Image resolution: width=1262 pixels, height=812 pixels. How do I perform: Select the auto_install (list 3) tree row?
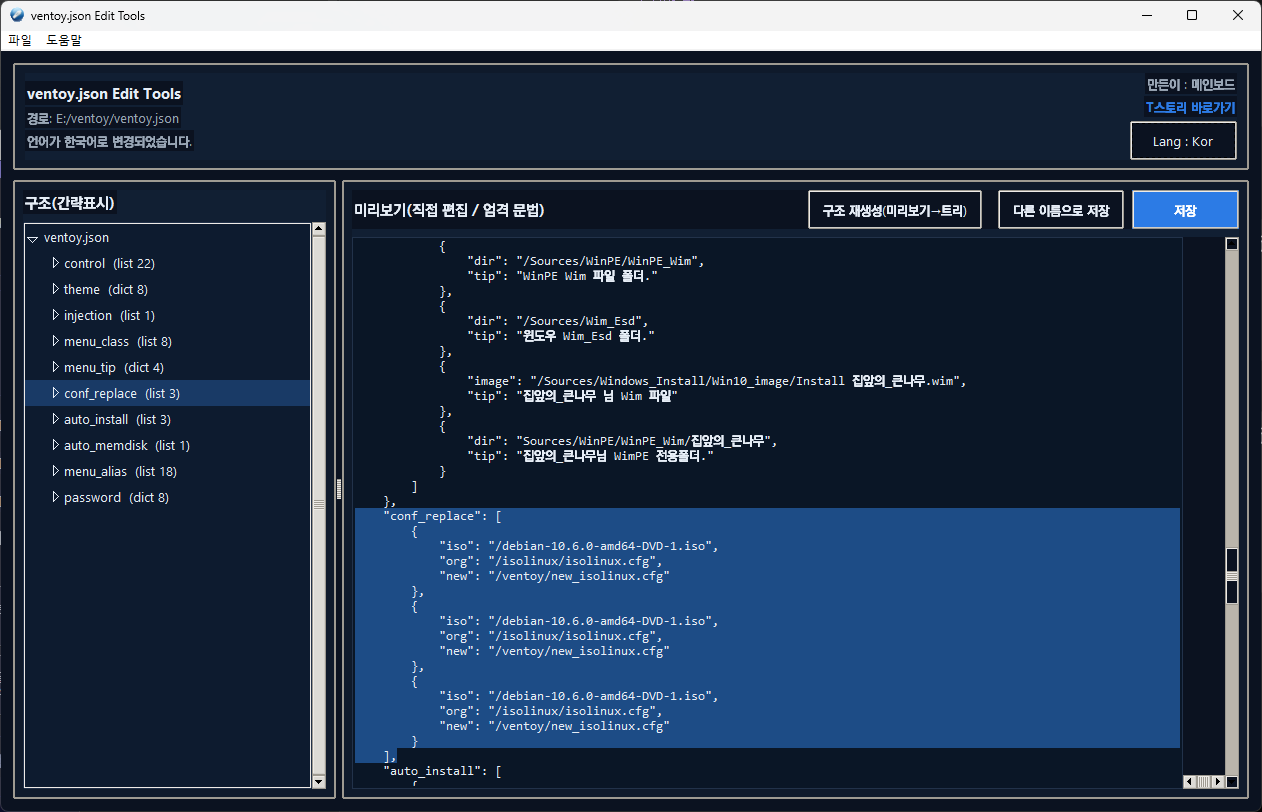[x=167, y=419]
